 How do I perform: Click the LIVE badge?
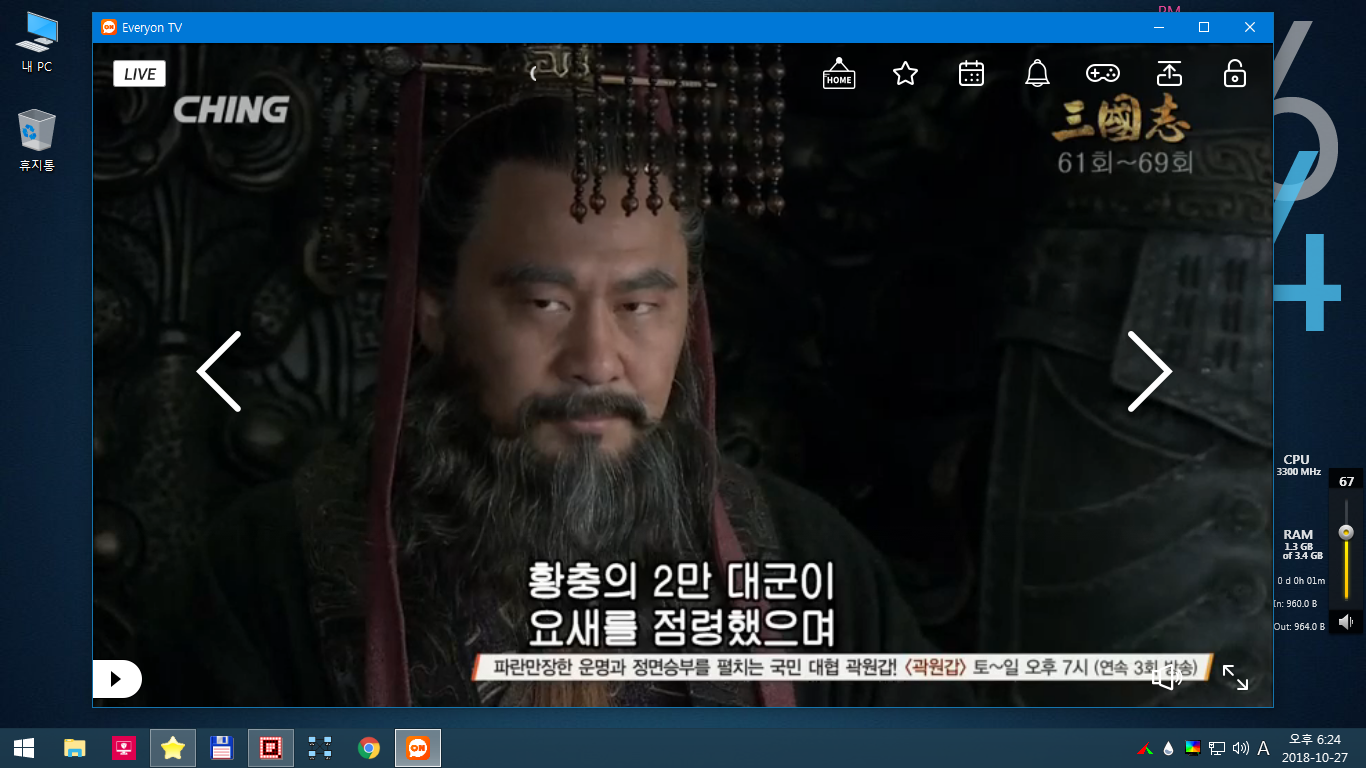click(x=139, y=74)
